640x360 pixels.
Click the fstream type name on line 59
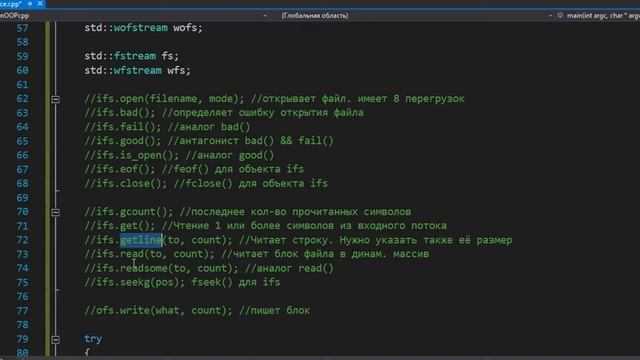pos(135,56)
